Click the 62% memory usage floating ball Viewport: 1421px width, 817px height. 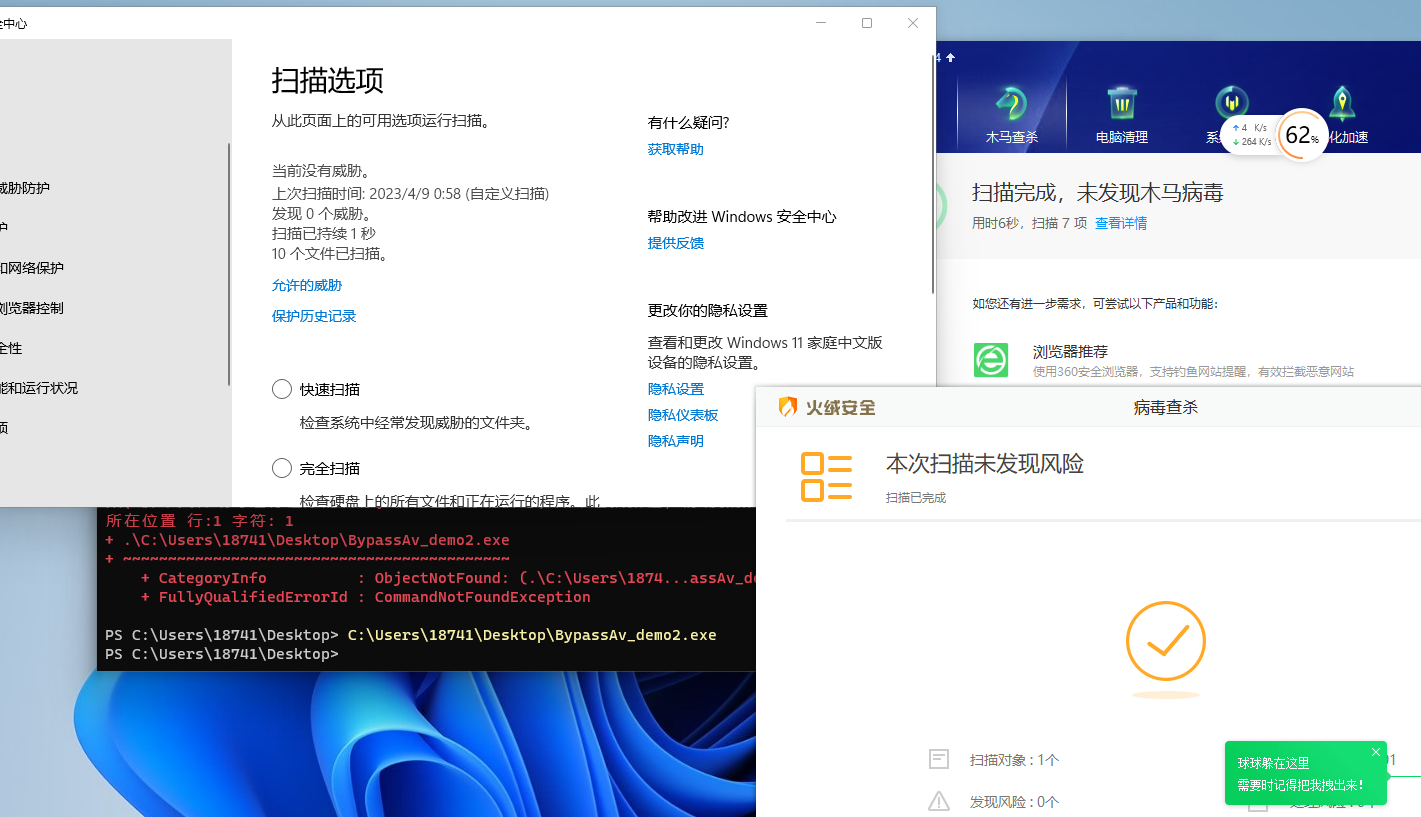click(1302, 135)
